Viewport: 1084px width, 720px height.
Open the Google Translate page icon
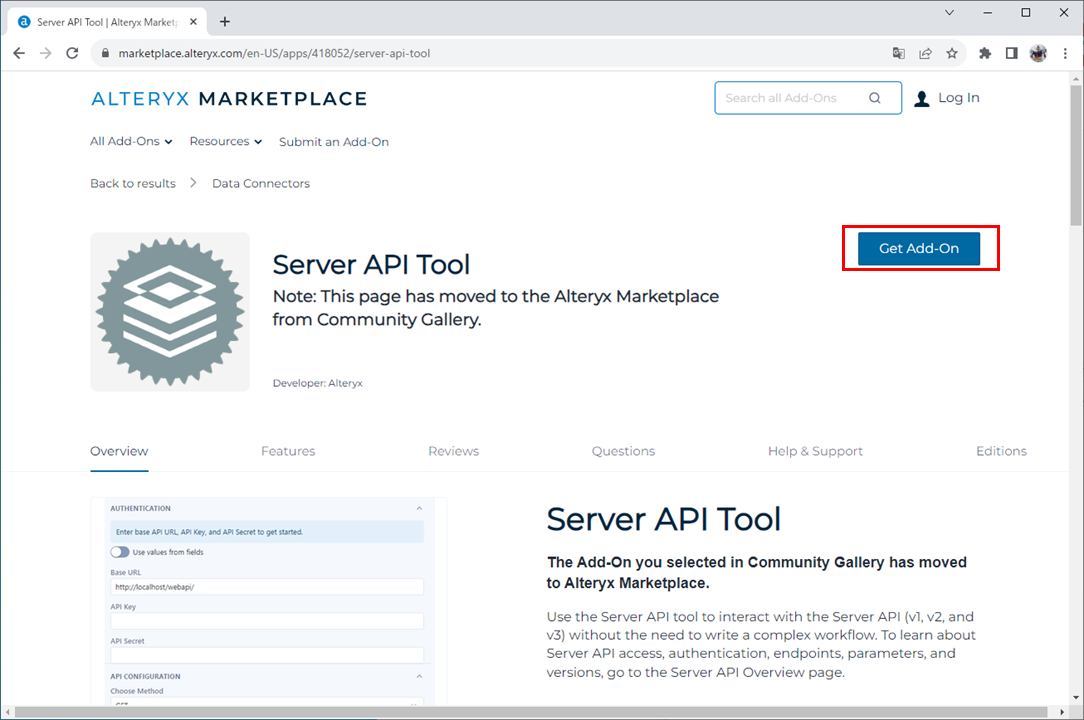point(899,53)
